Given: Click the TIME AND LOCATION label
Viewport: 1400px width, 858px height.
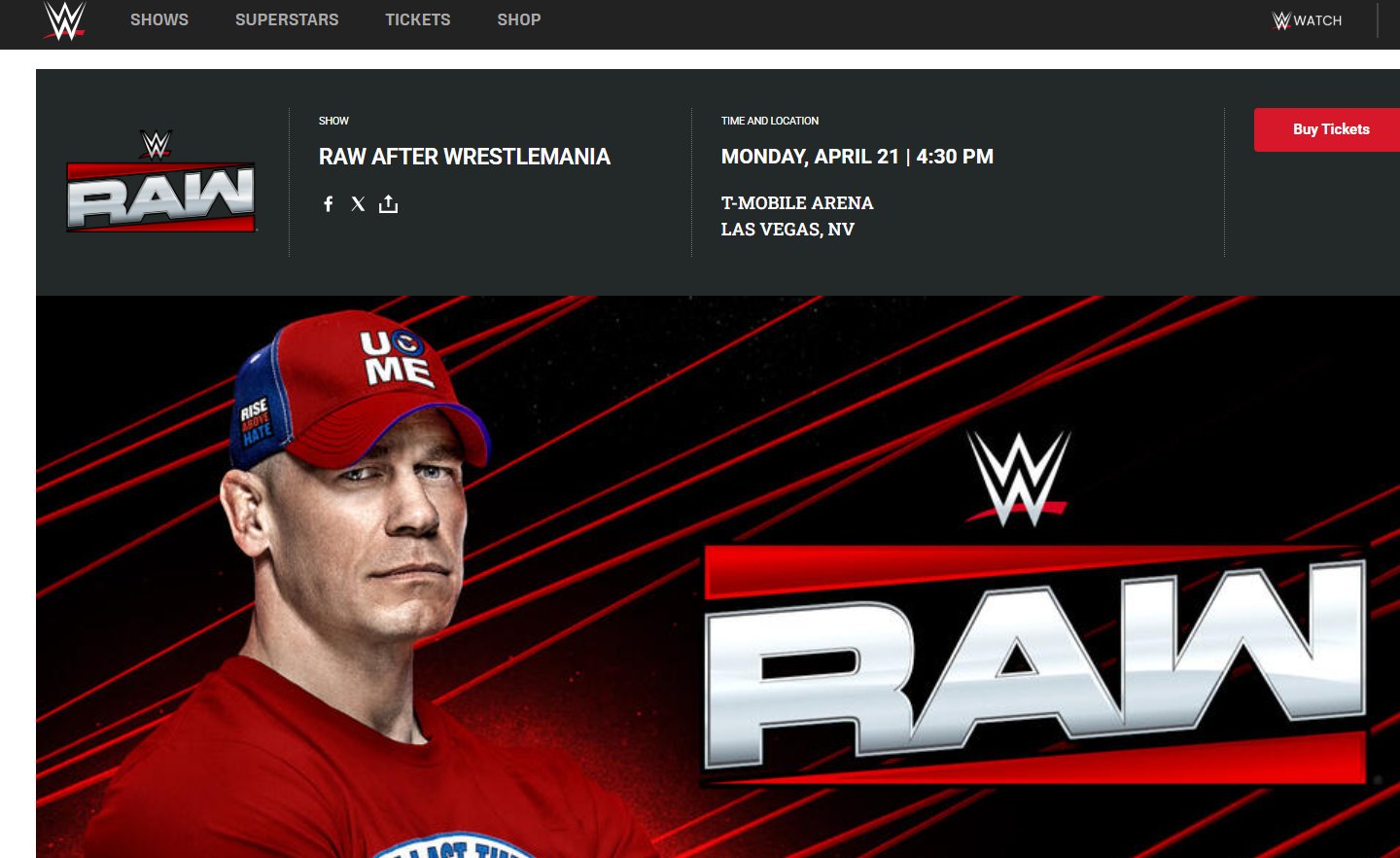Looking at the screenshot, I should tap(770, 121).
